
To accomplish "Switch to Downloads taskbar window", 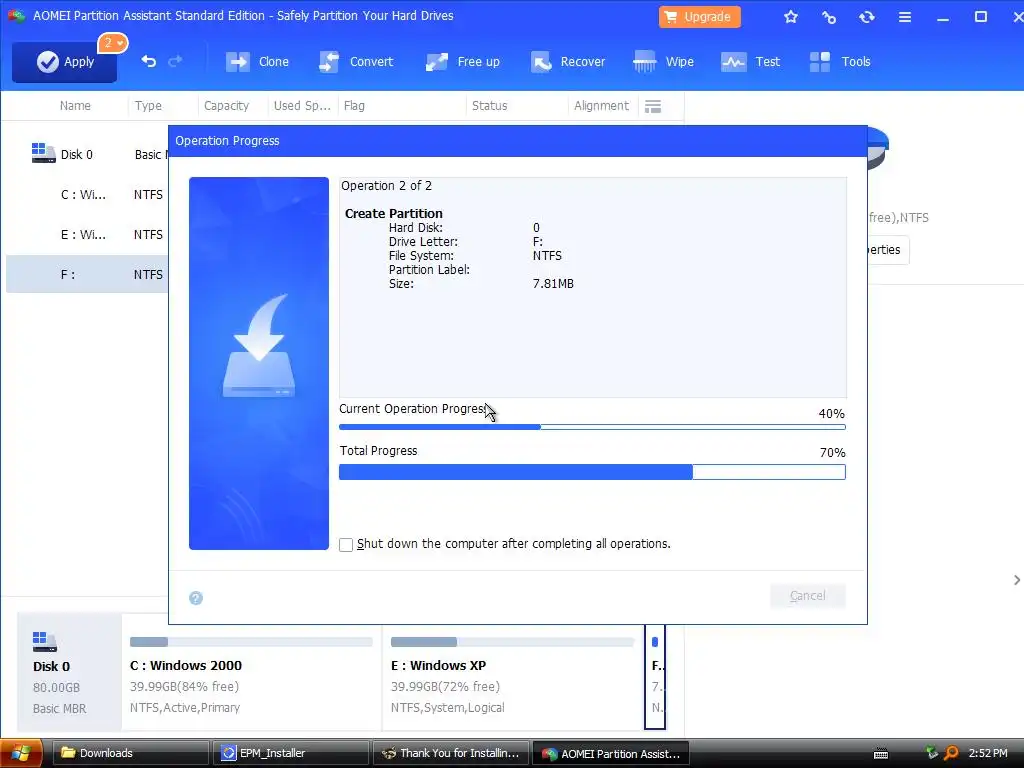I will pos(130,754).
